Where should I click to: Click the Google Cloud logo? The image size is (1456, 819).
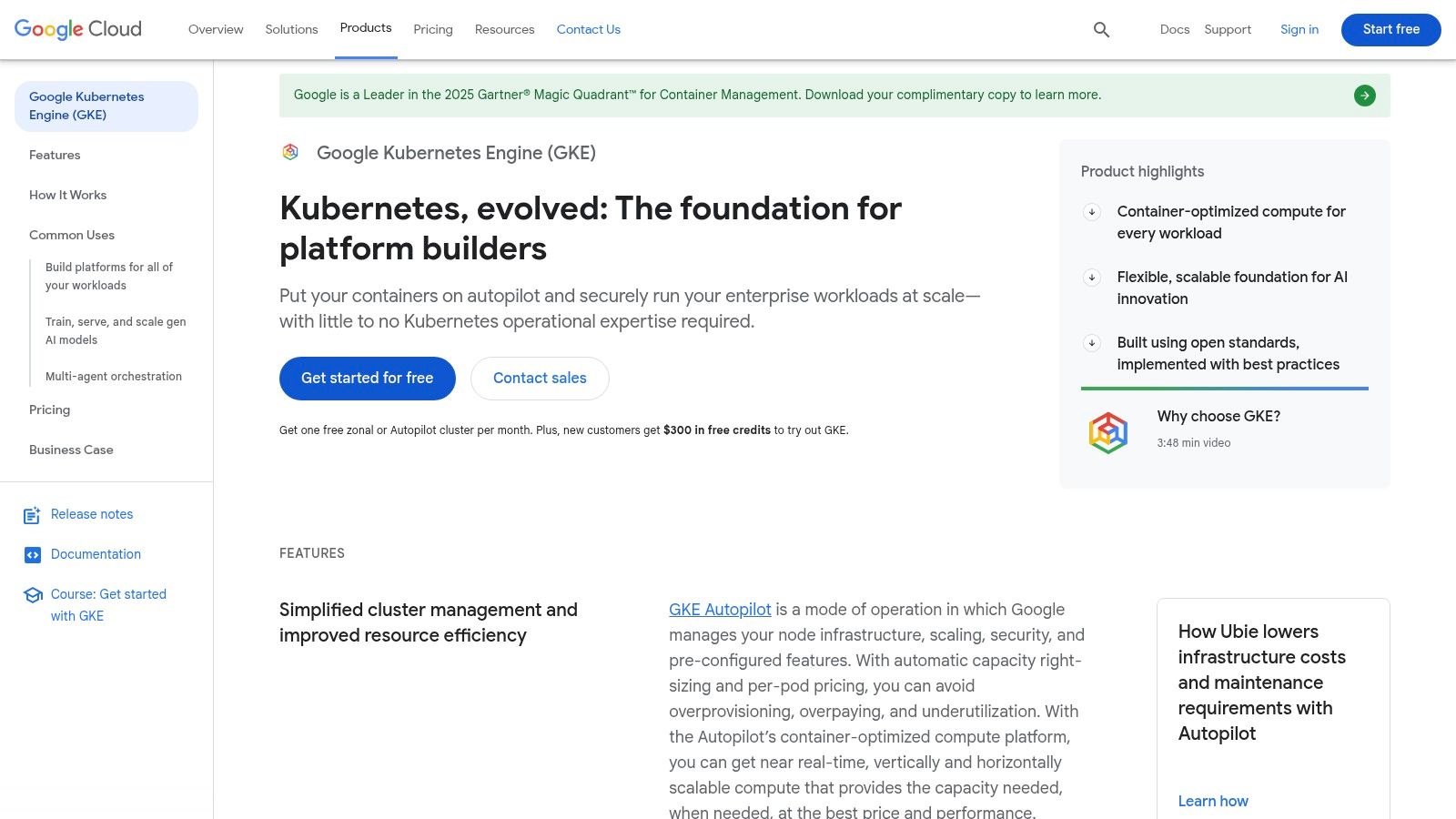pyautogui.click(x=77, y=29)
